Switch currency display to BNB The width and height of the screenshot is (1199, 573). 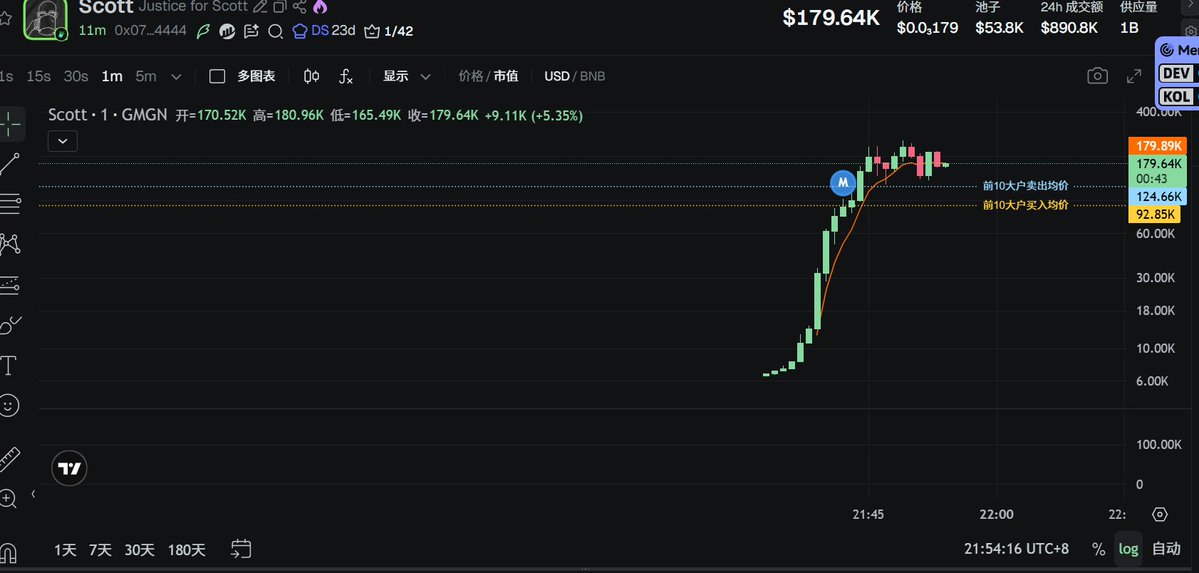[x=593, y=76]
